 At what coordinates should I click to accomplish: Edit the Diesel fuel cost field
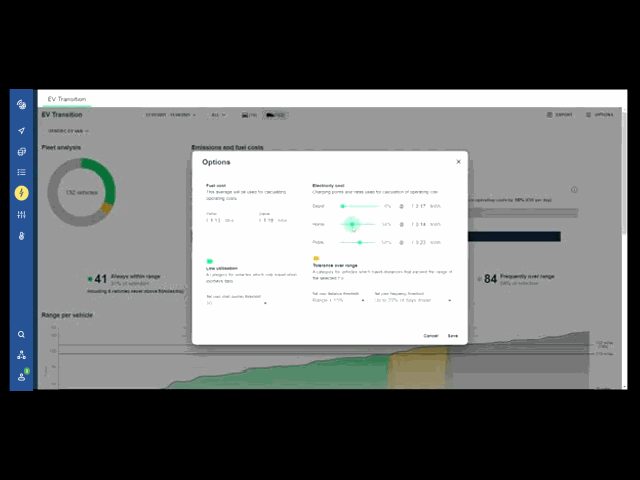273,220
